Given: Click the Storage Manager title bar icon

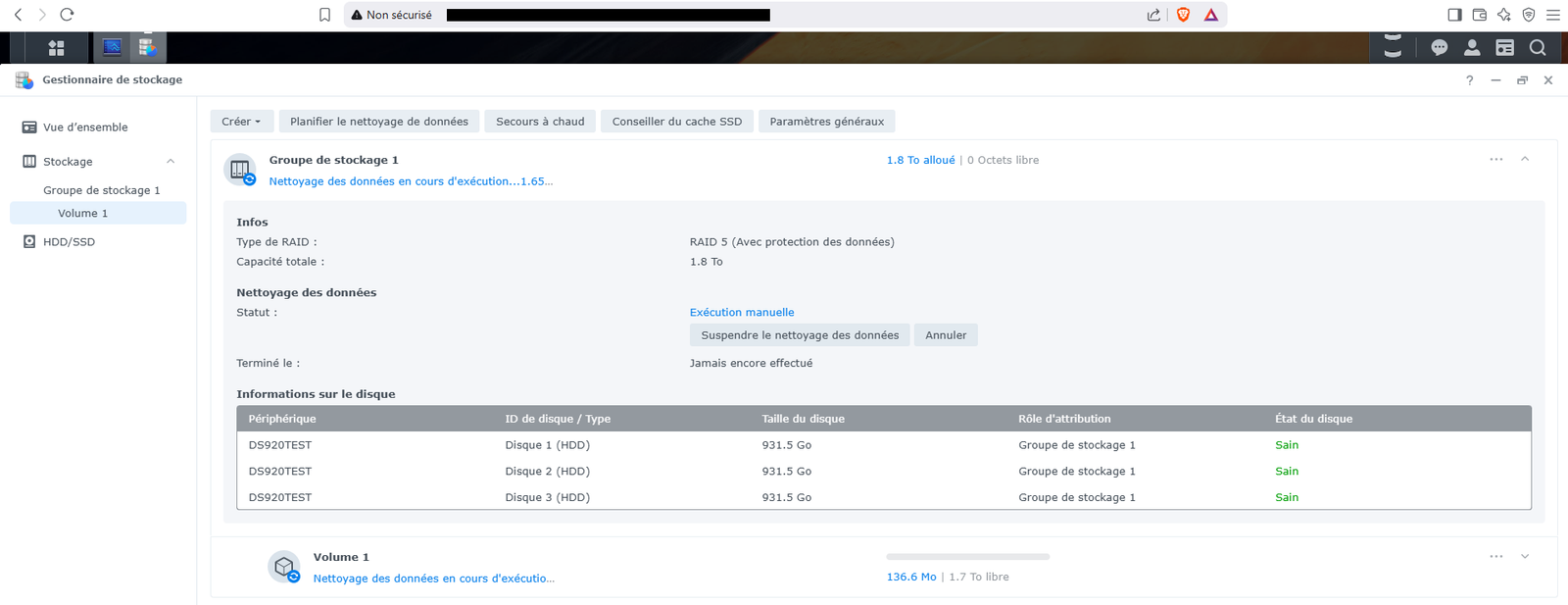Looking at the screenshot, I should (x=24, y=80).
